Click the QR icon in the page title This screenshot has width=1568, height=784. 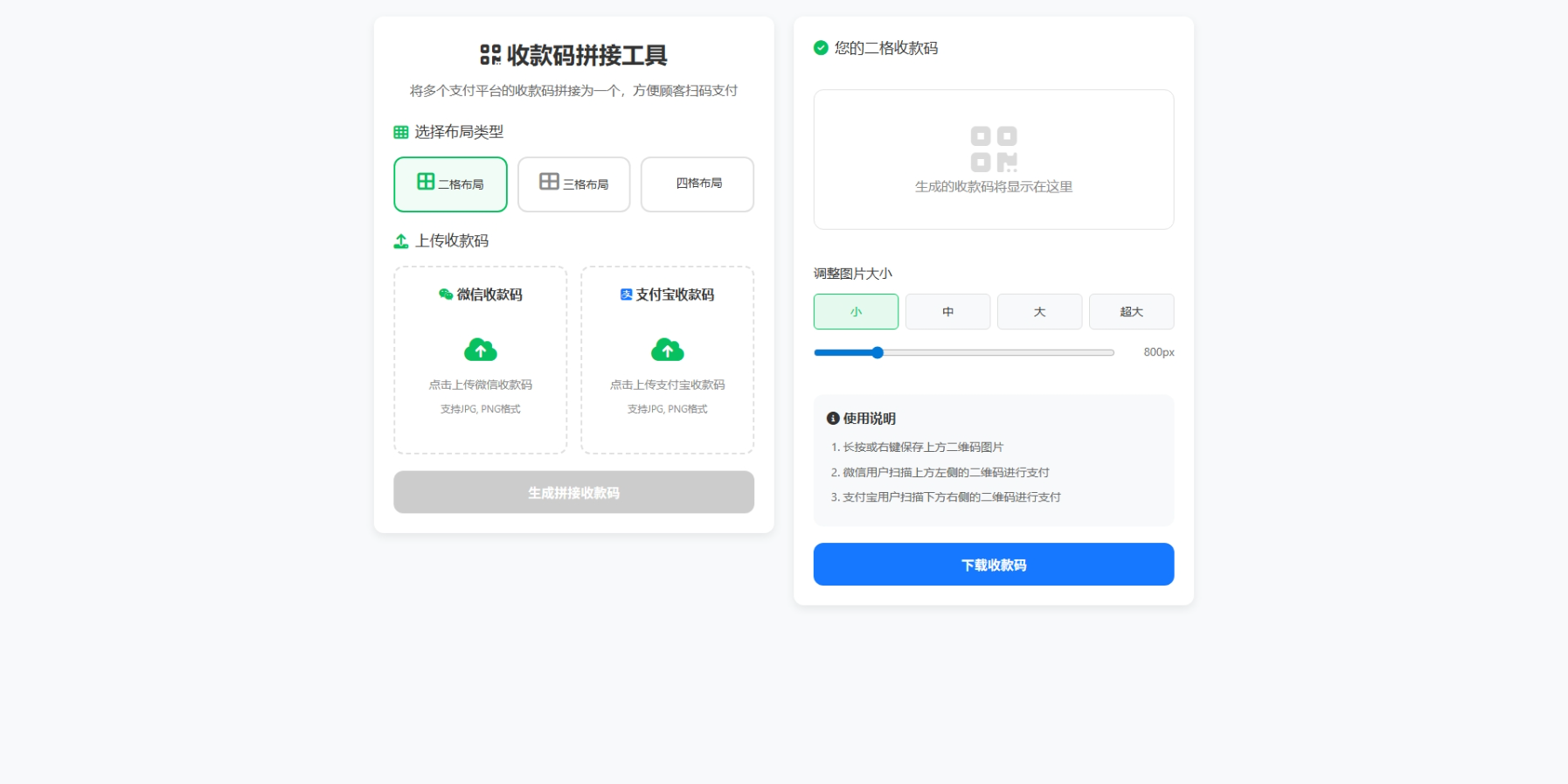click(x=490, y=55)
